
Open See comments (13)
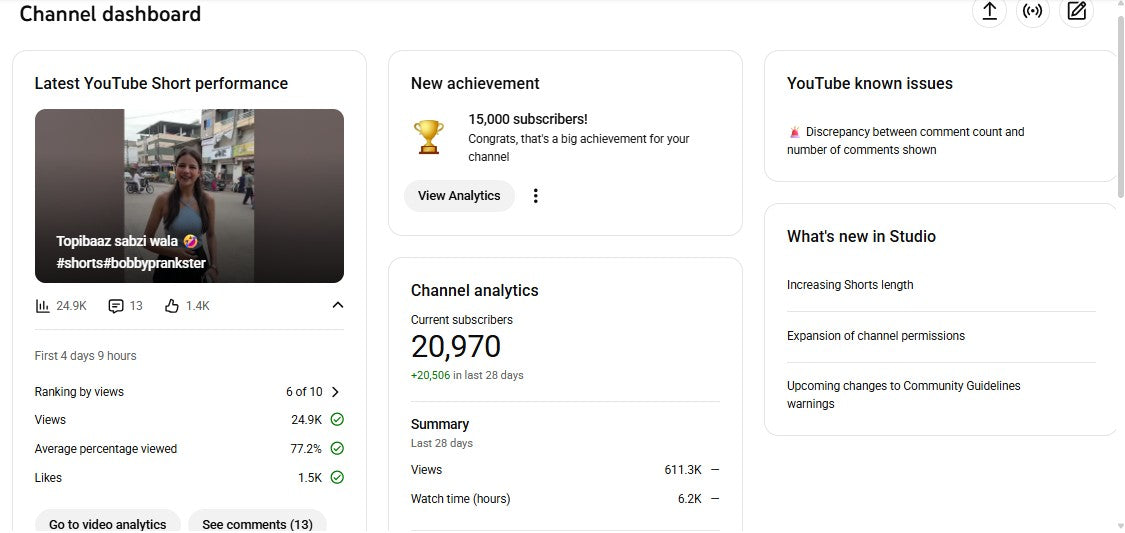257,523
